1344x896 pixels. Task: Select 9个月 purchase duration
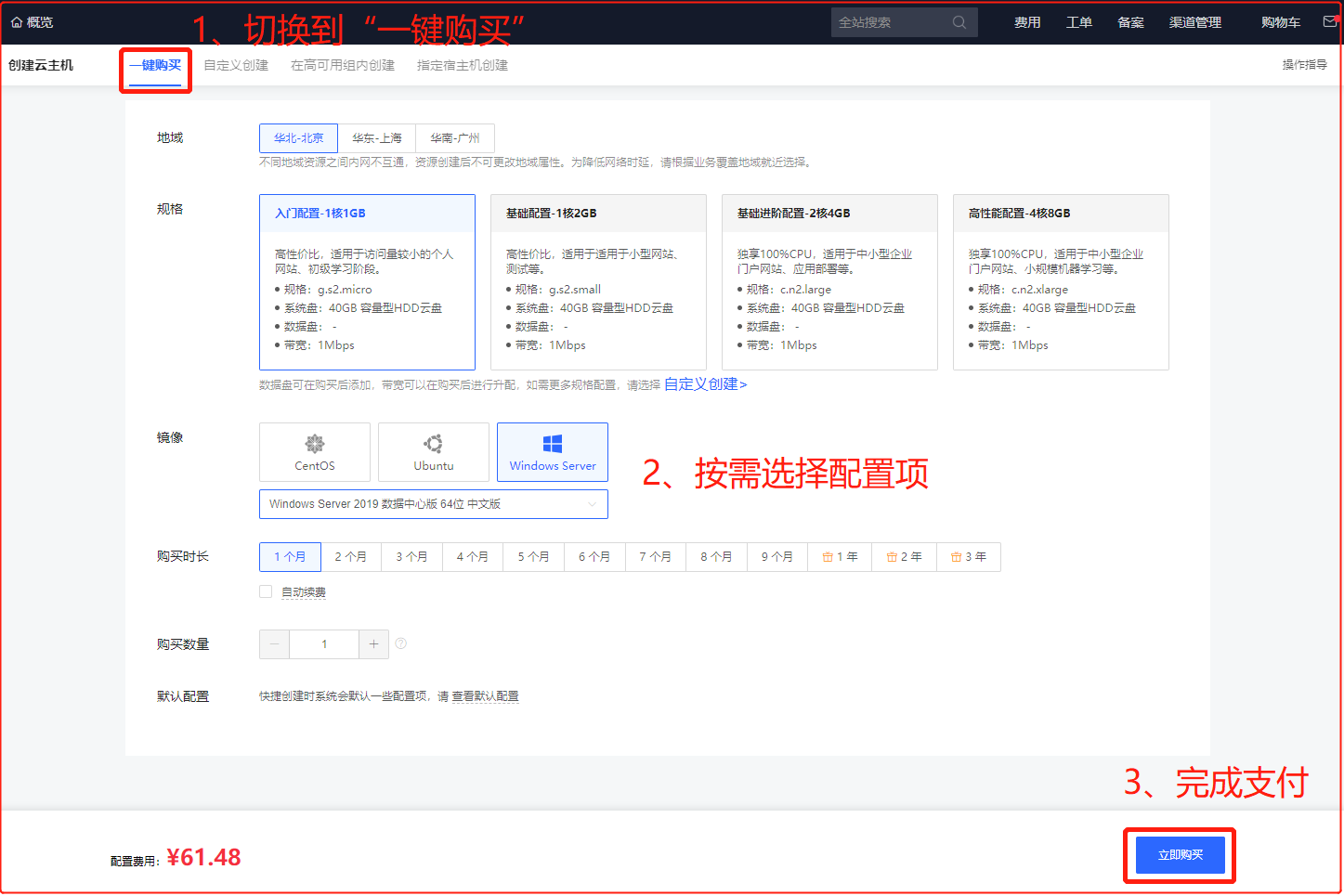click(777, 557)
